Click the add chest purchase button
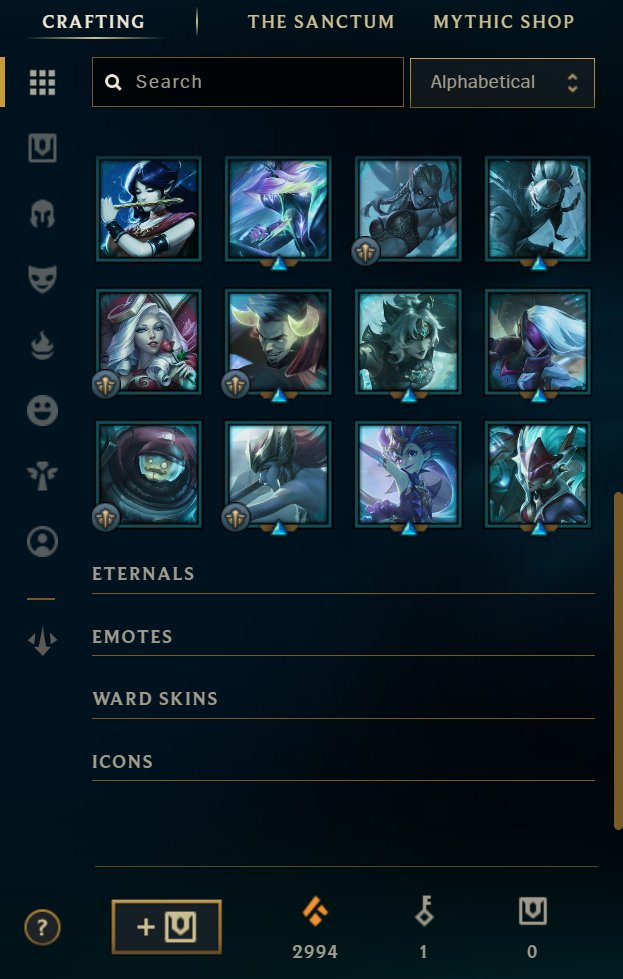Image resolution: width=623 pixels, height=979 pixels. pos(167,927)
